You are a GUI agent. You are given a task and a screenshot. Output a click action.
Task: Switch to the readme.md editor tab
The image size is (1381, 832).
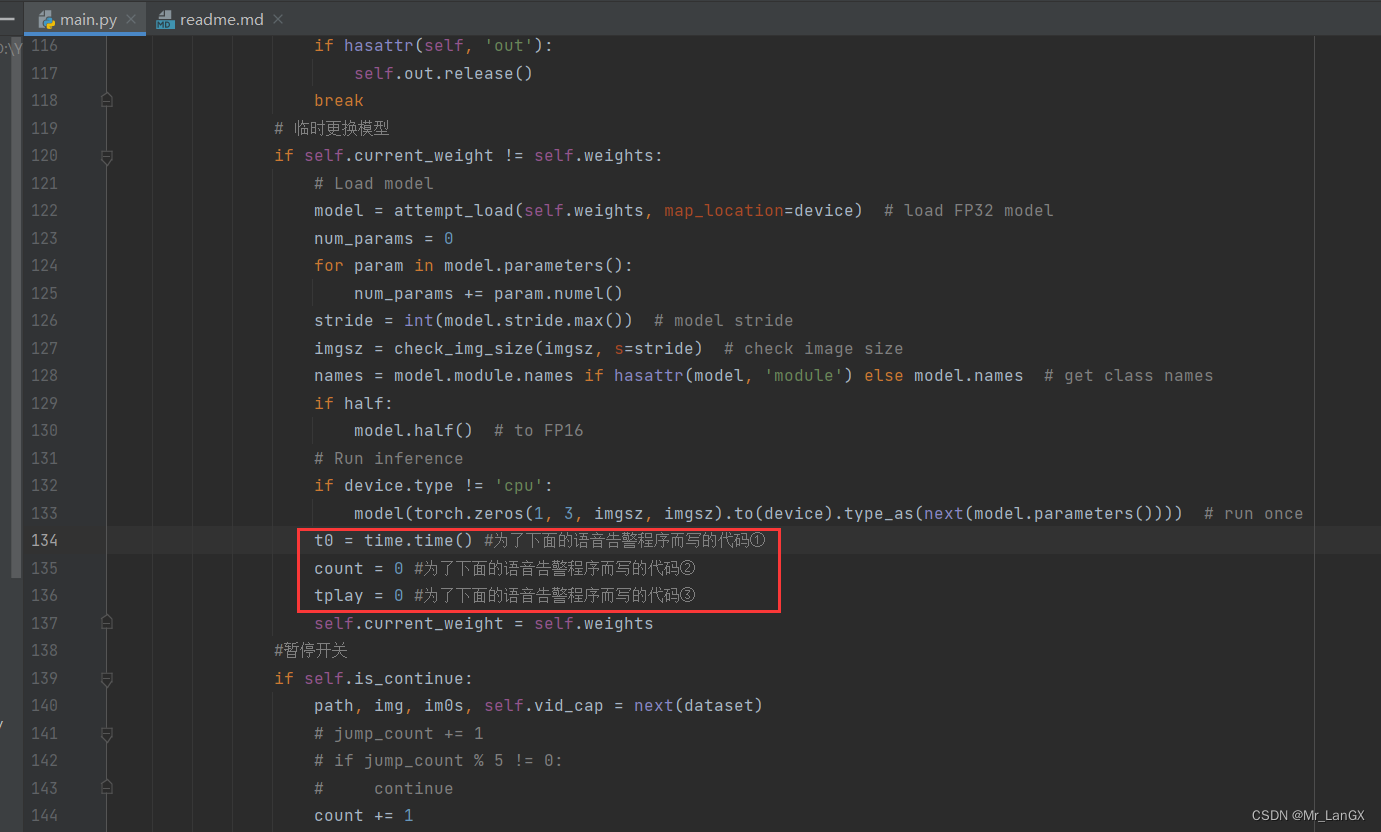point(222,19)
